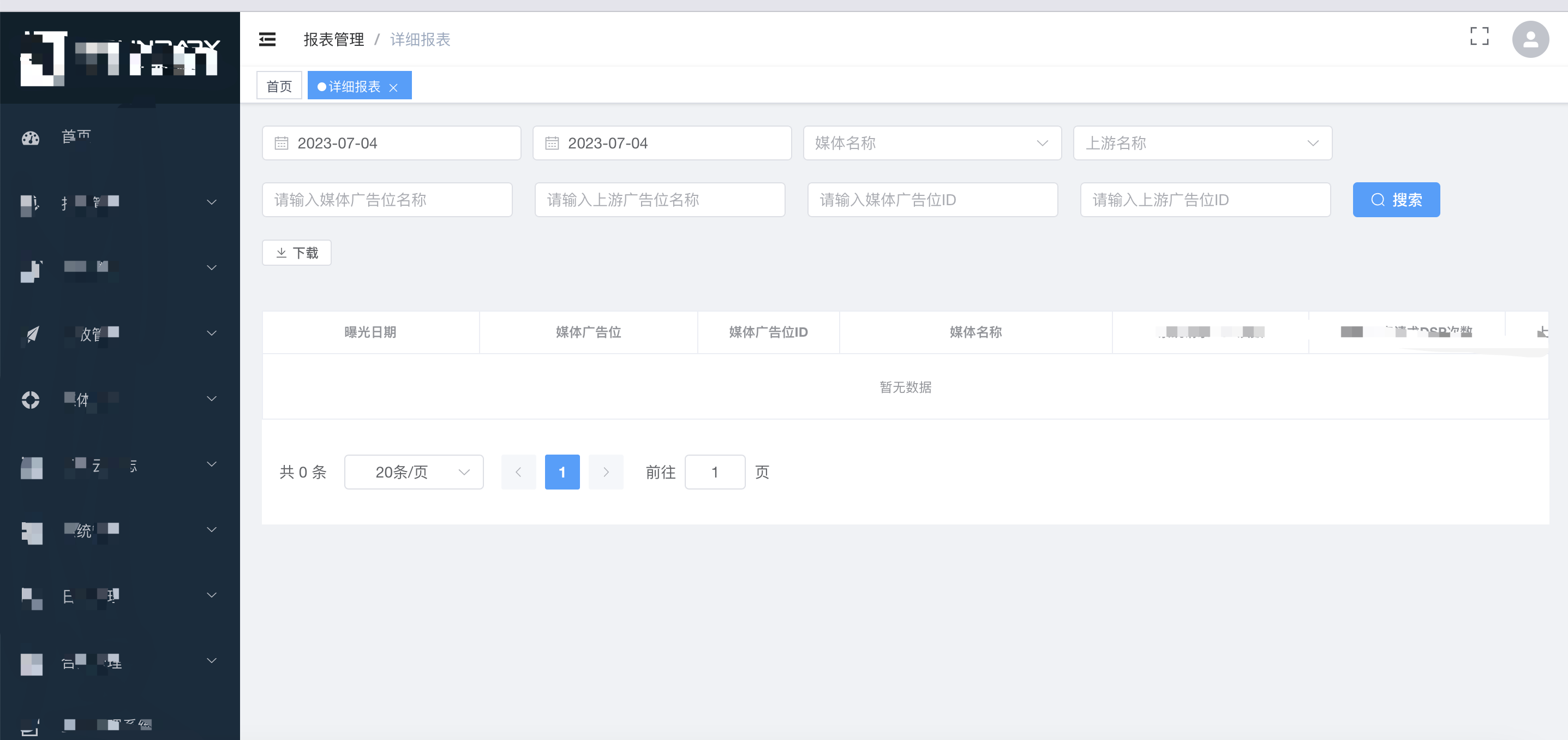Click the 媒体广告位ID column header
This screenshot has height=740, width=1568.
tap(768, 332)
